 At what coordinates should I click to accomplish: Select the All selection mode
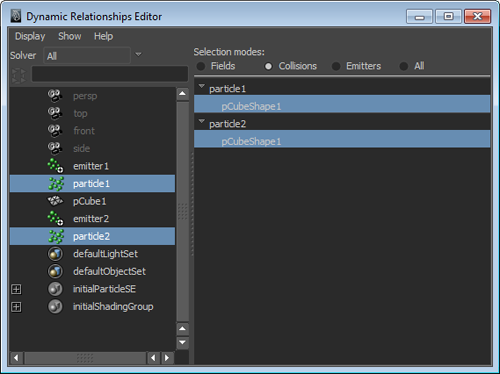coord(404,66)
